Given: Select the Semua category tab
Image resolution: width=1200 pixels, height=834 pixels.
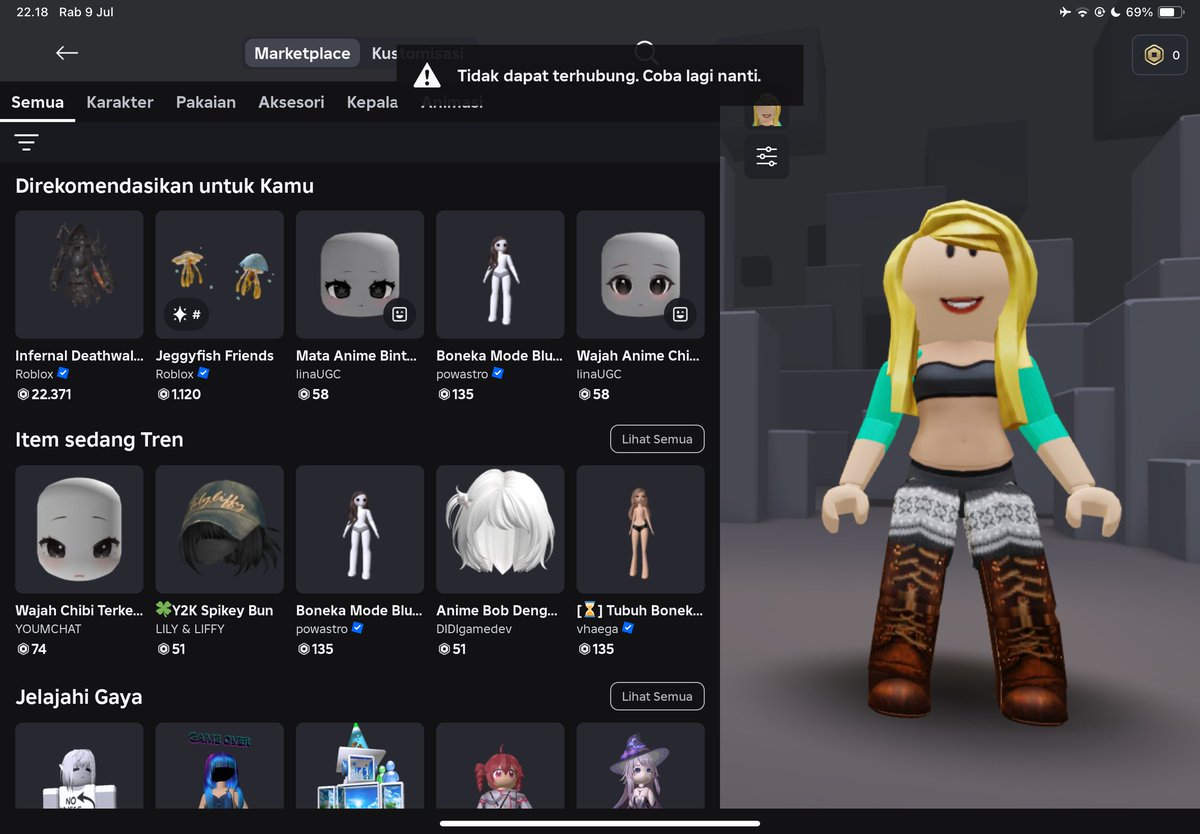Looking at the screenshot, I should pyautogui.click(x=38, y=102).
